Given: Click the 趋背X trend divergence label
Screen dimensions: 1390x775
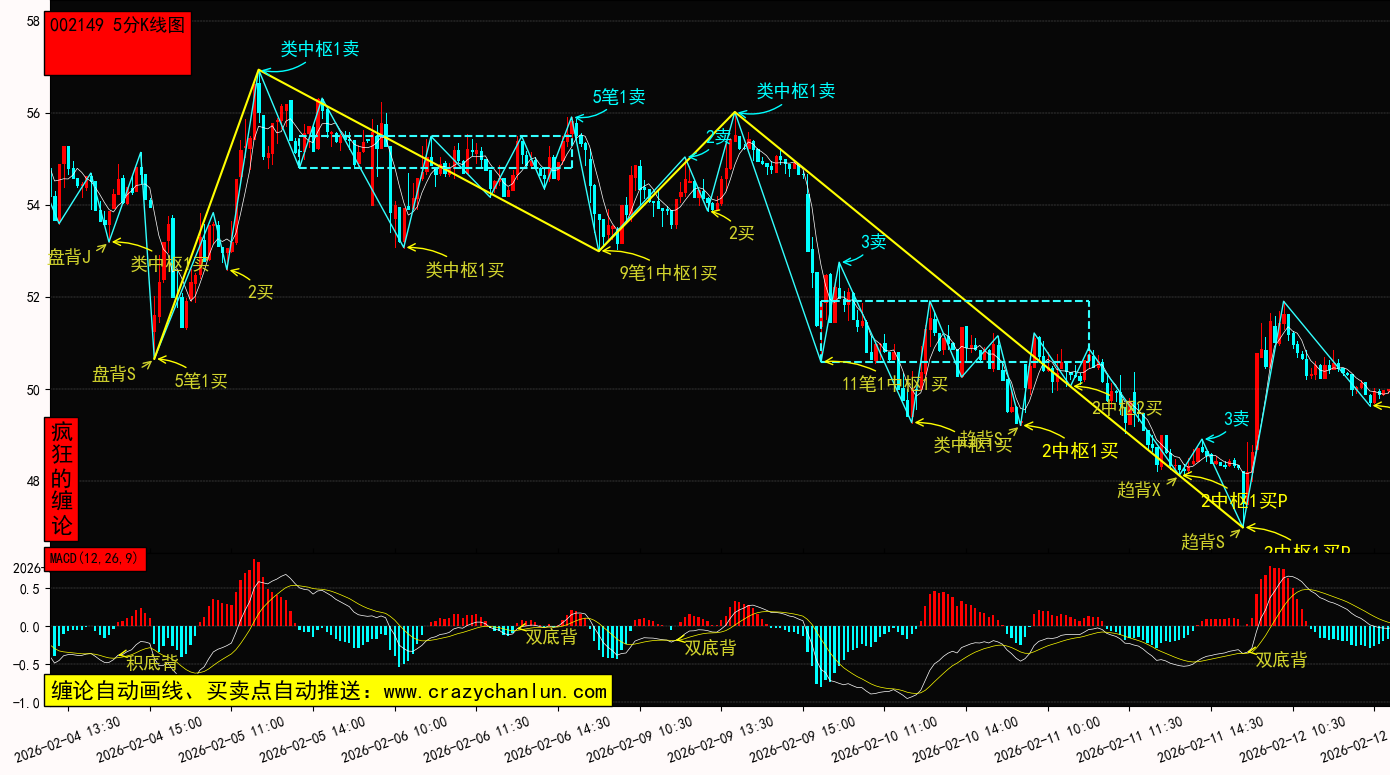Looking at the screenshot, I should [x=1139, y=489].
